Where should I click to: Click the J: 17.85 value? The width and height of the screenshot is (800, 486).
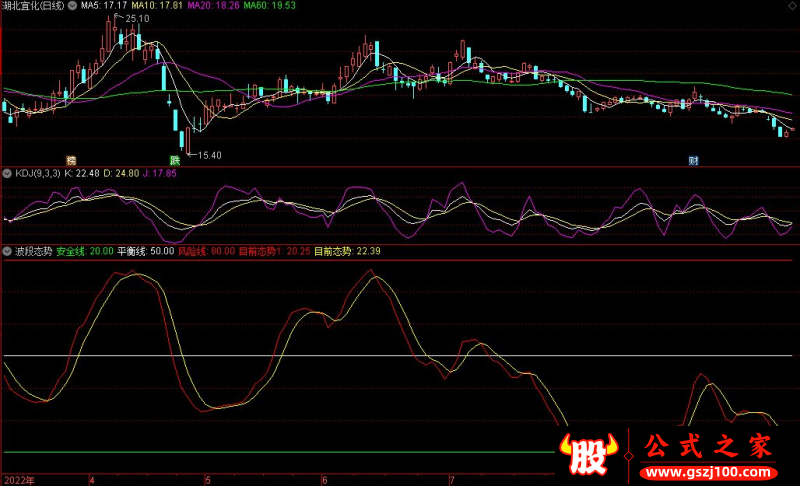pos(160,173)
